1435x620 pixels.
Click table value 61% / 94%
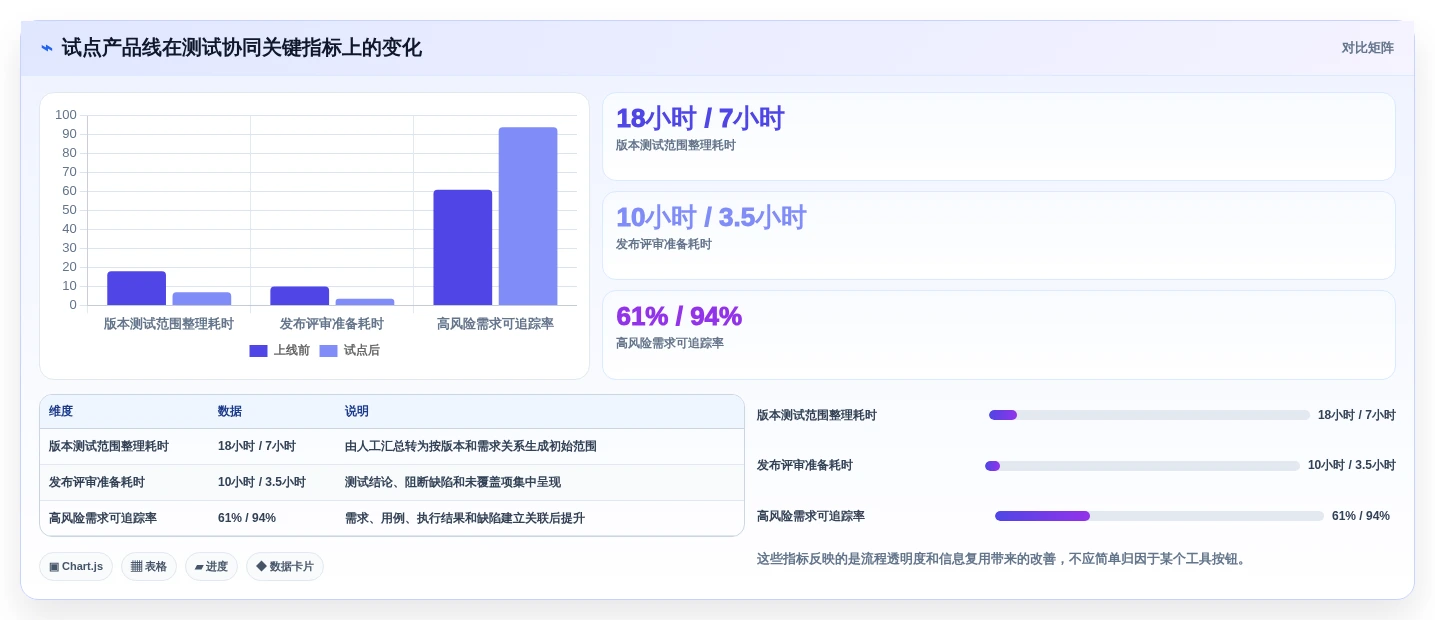coord(247,518)
